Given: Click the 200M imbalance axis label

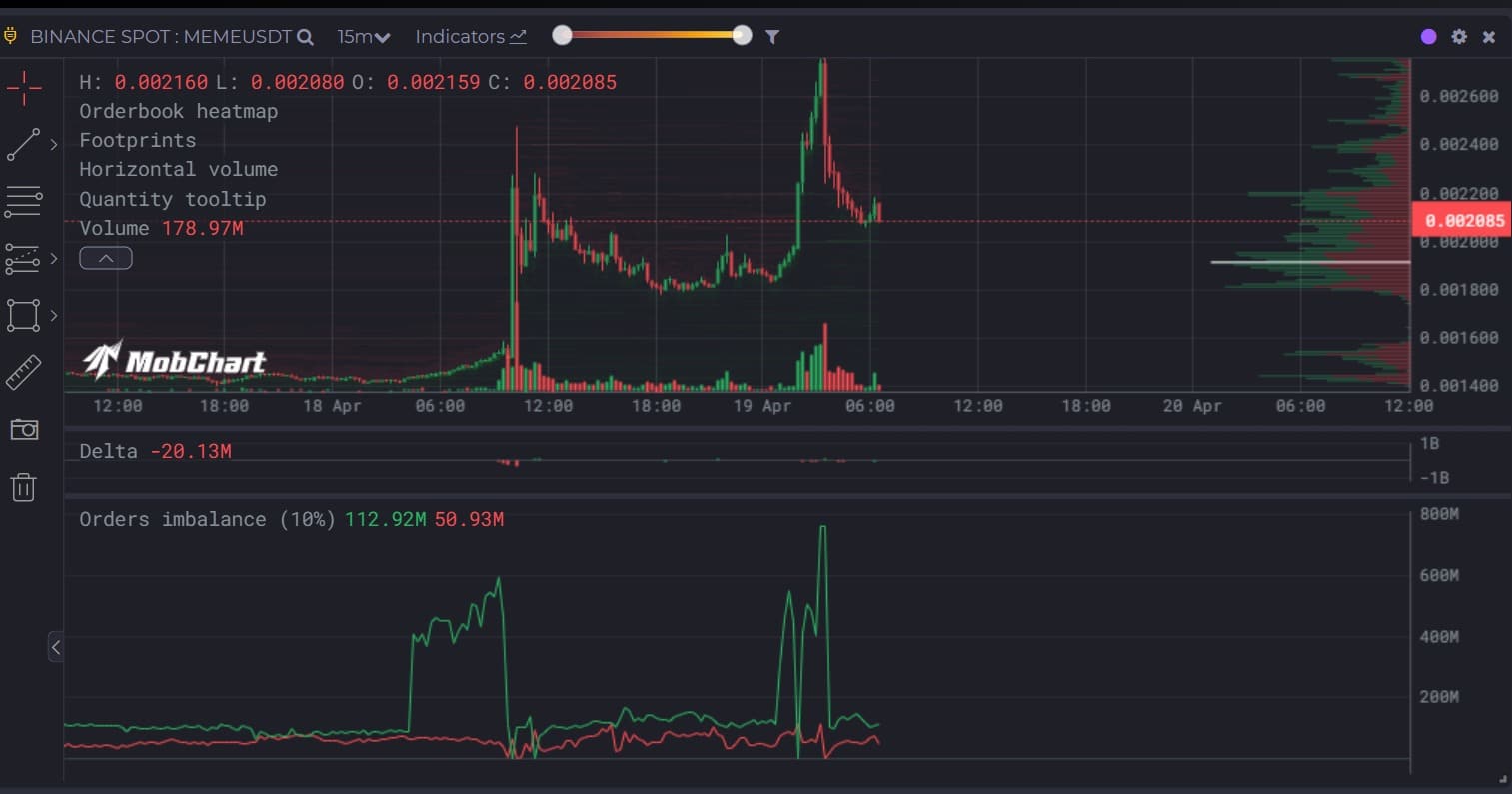Looking at the screenshot, I should pyautogui.click(x=1439, y=697).
